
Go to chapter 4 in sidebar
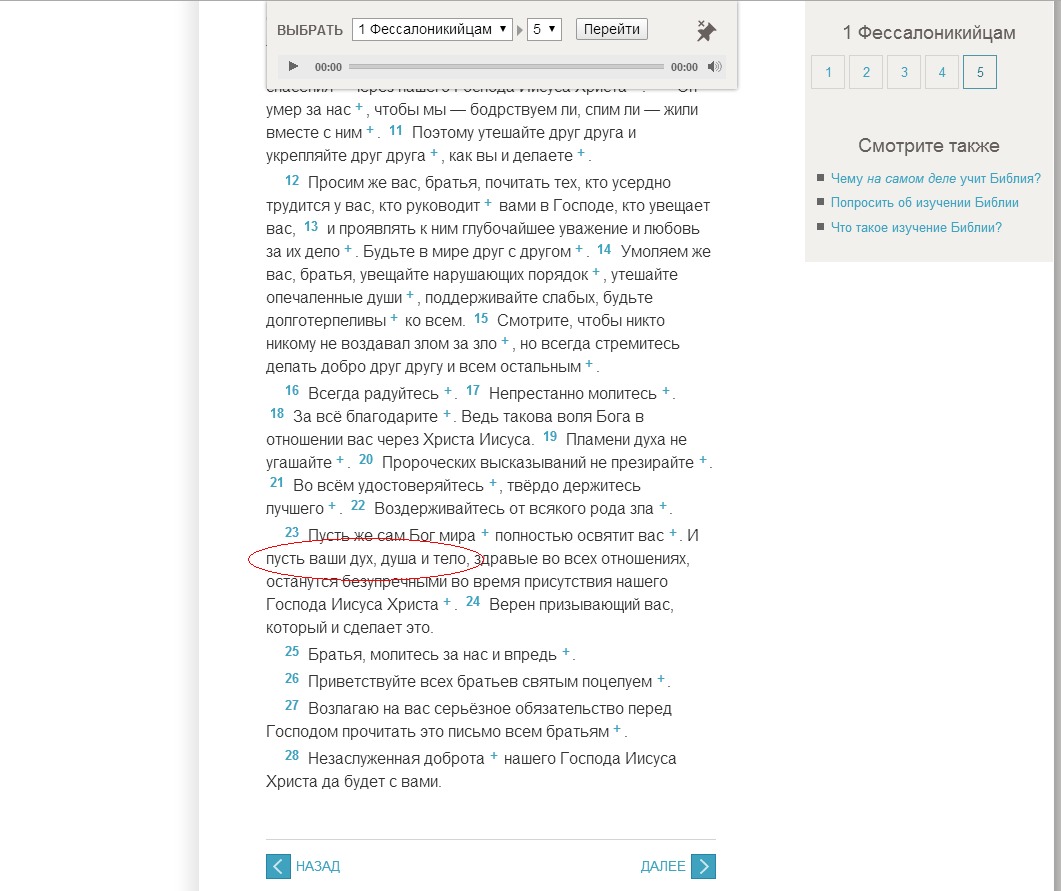pyautogui.click(x=942, y=72)
